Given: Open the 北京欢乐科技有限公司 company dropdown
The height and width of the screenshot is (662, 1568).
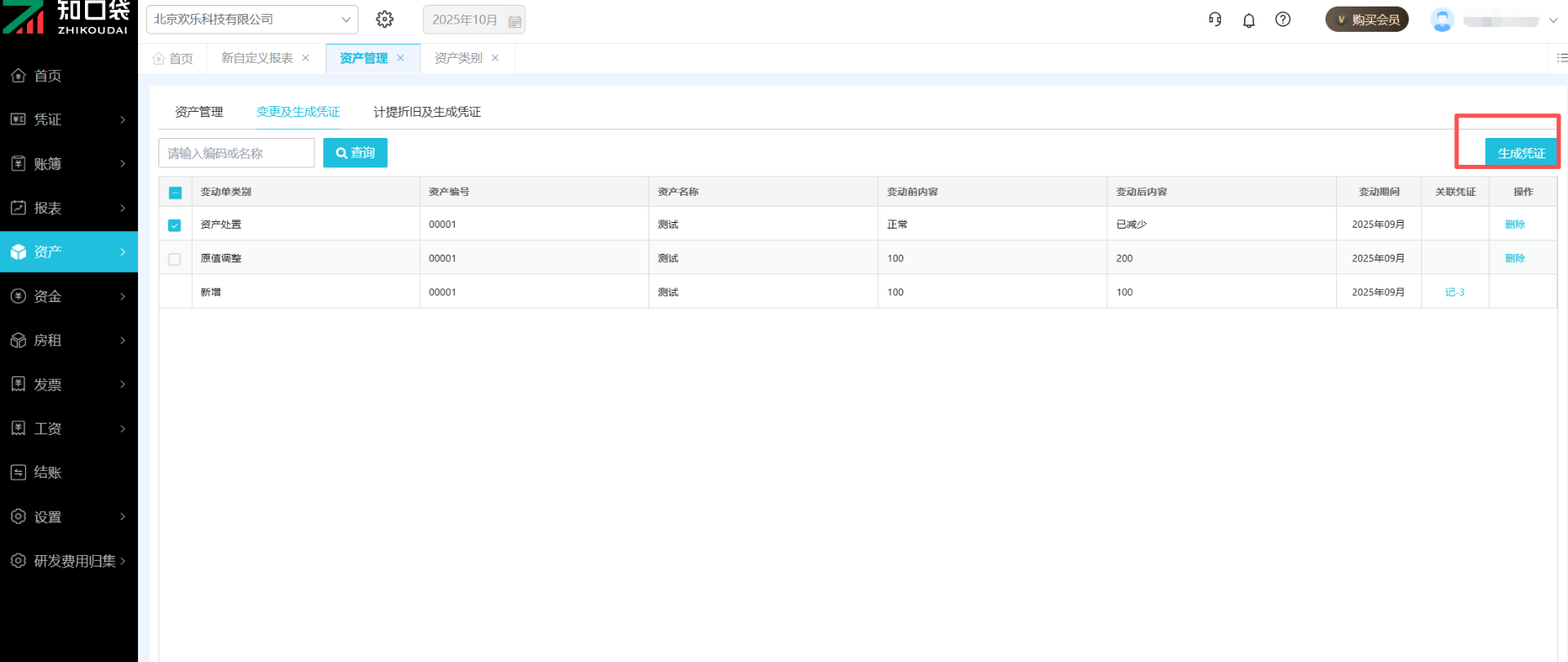Looking at the screenshot, I should (x=252, y=20).
